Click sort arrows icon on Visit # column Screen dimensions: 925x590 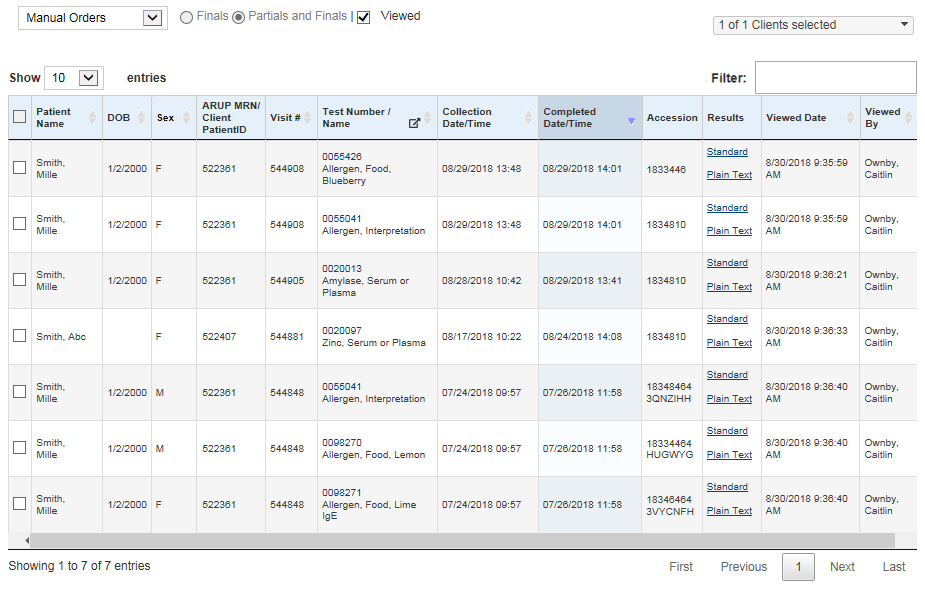[x=309, y=118]
